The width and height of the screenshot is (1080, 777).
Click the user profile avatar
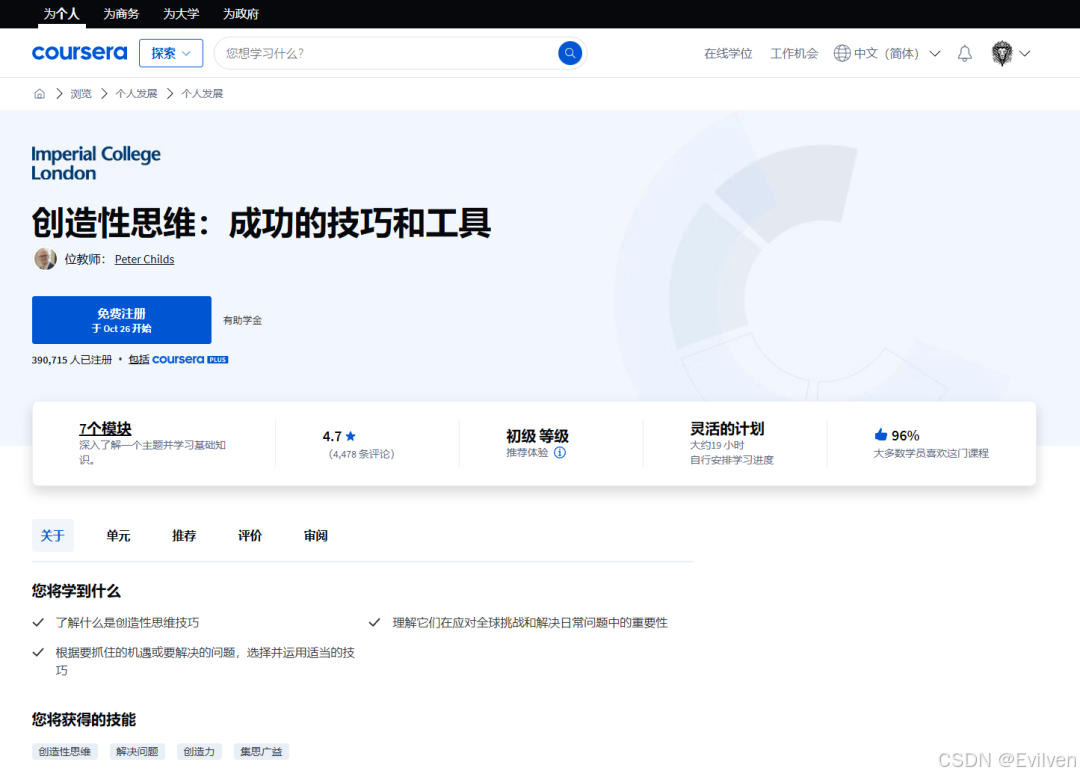1001,53
